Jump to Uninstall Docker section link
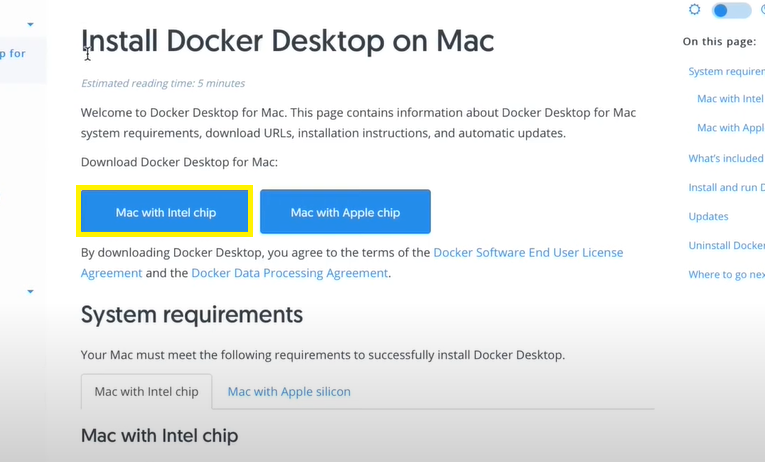The height and width of the screenshot is (462, 765). [726, 245]
